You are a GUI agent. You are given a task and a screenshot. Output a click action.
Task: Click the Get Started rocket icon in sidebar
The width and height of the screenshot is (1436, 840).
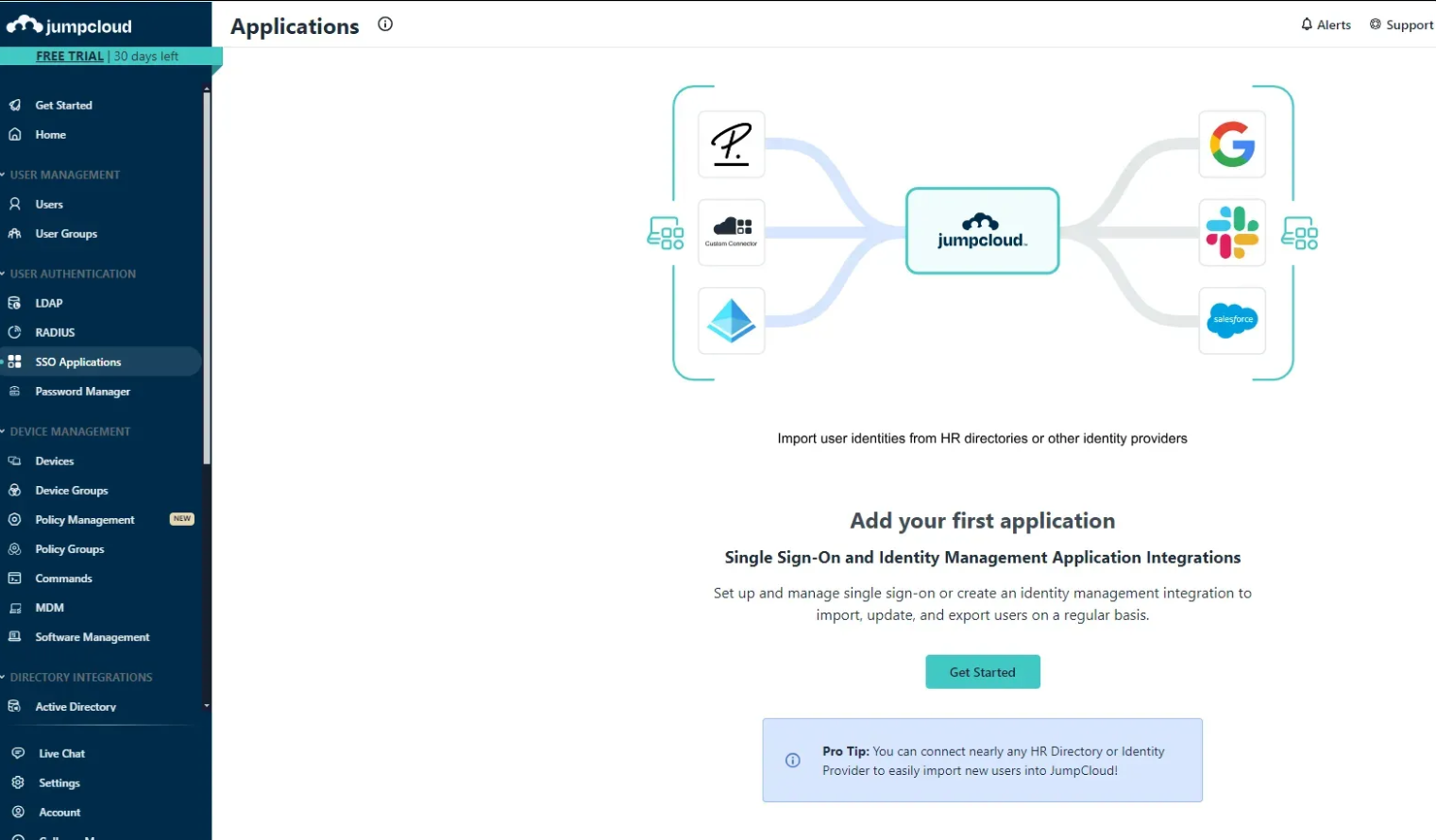coord(15,105)
